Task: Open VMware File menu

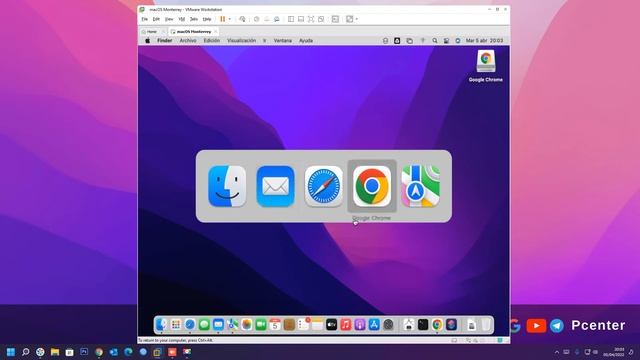Action: [144, 19]
